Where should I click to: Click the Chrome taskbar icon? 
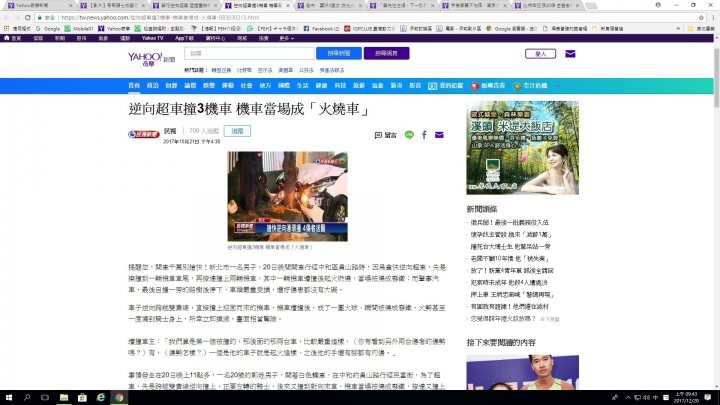pos(119,397)
